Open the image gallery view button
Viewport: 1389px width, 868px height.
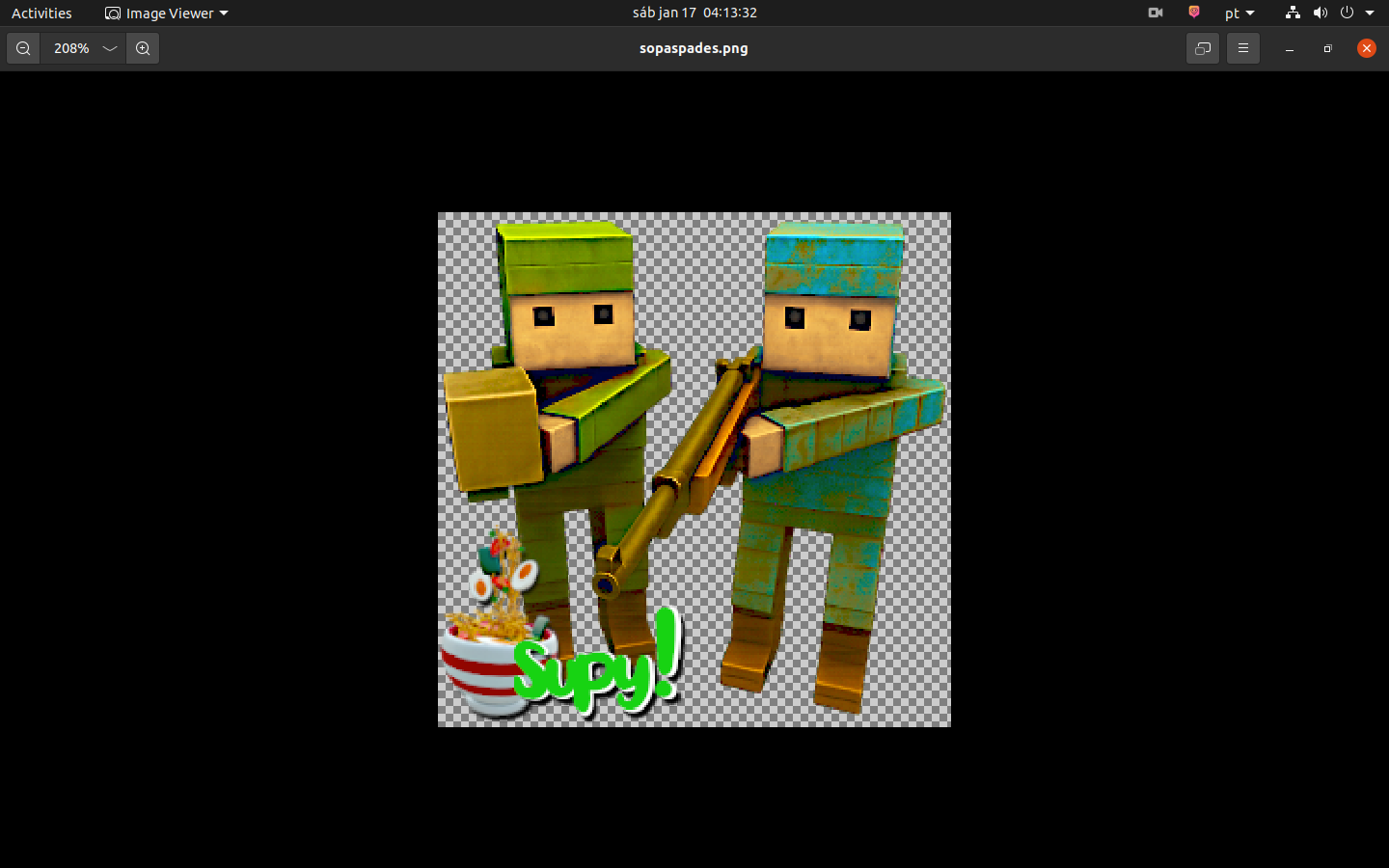click(x=1202, y=48)
